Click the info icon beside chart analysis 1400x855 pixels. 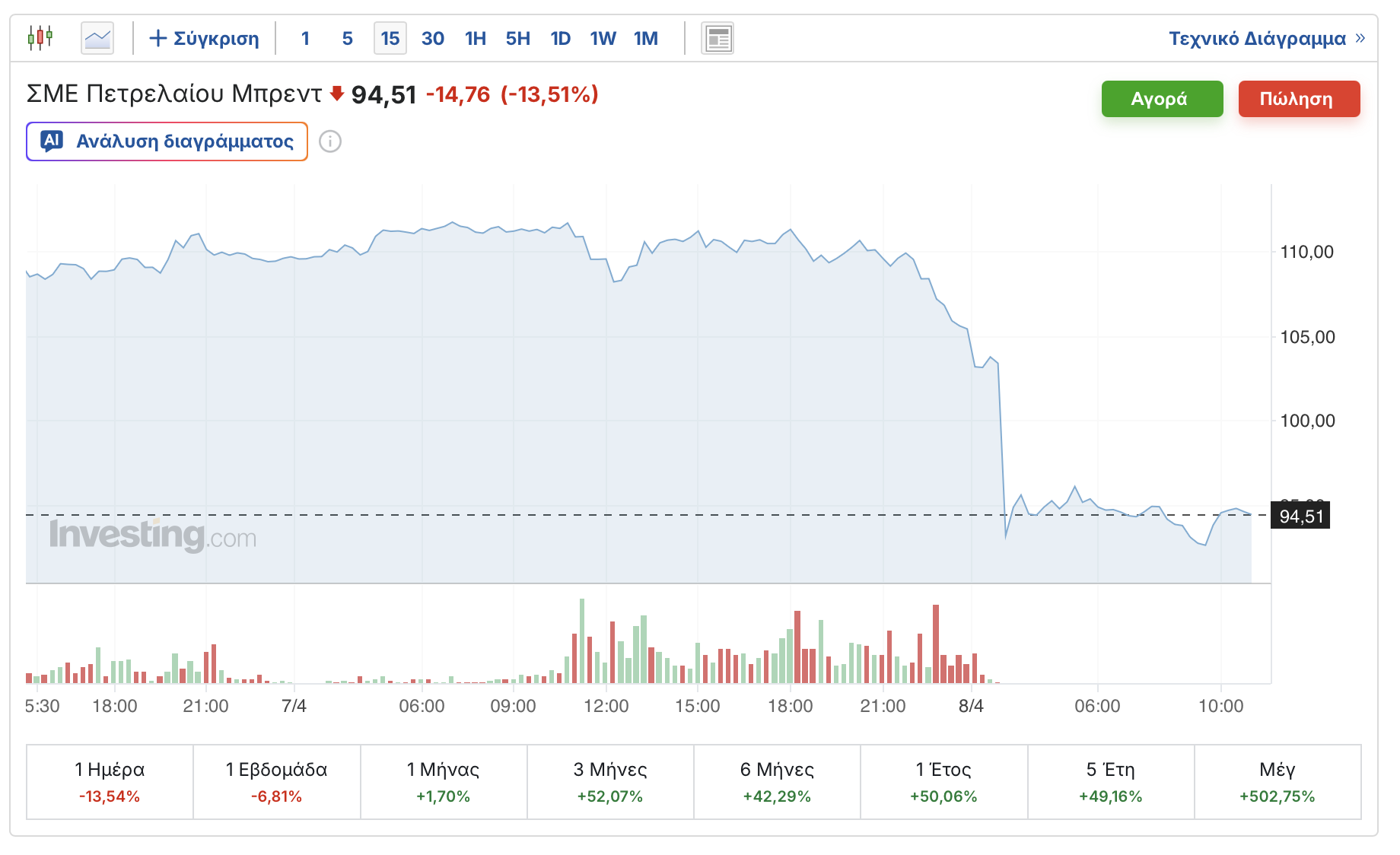tap(330, 141)
